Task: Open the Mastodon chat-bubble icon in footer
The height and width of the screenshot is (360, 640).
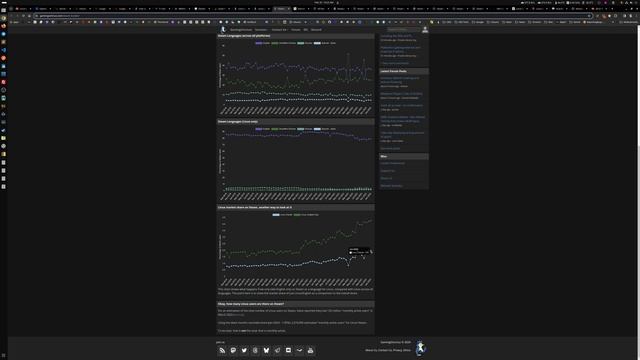Action: (x=233, y=350)
